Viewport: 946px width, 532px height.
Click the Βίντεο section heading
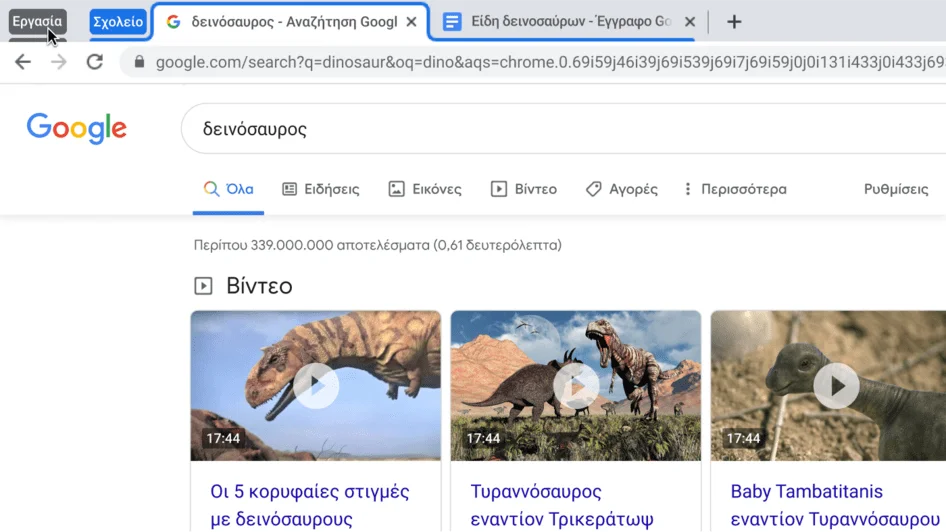(259, 286)
